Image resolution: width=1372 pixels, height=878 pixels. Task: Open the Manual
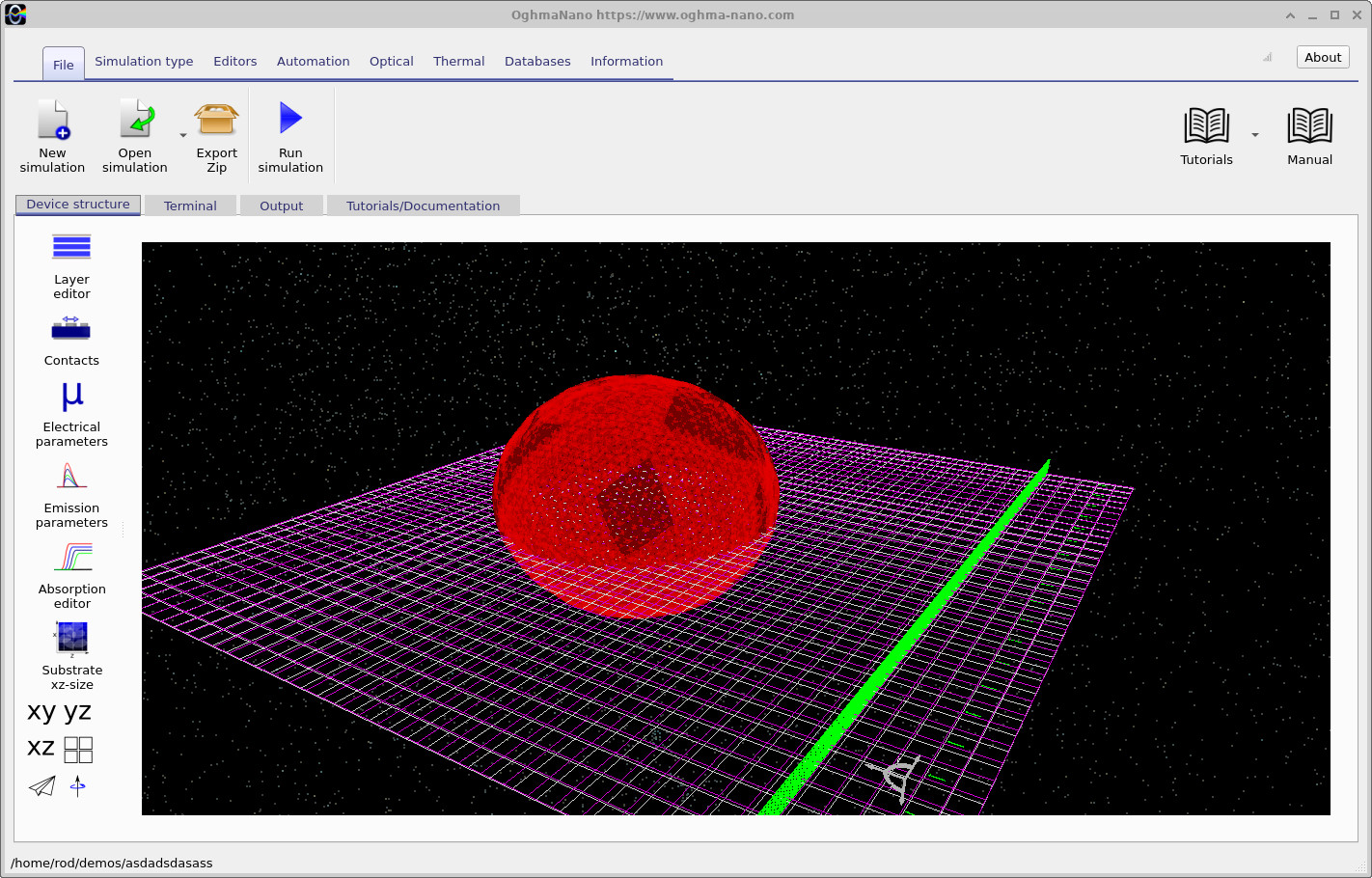click(x=1309, y=137)
